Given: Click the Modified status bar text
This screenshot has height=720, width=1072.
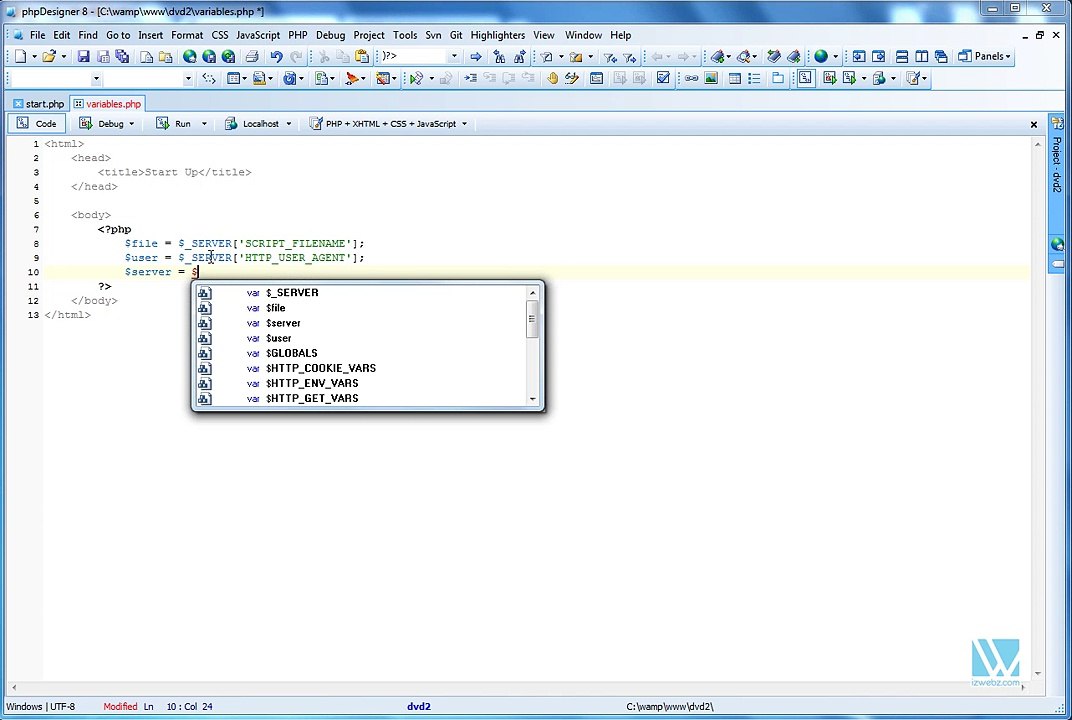Looking at the screenshot, I should pos(120,706).
